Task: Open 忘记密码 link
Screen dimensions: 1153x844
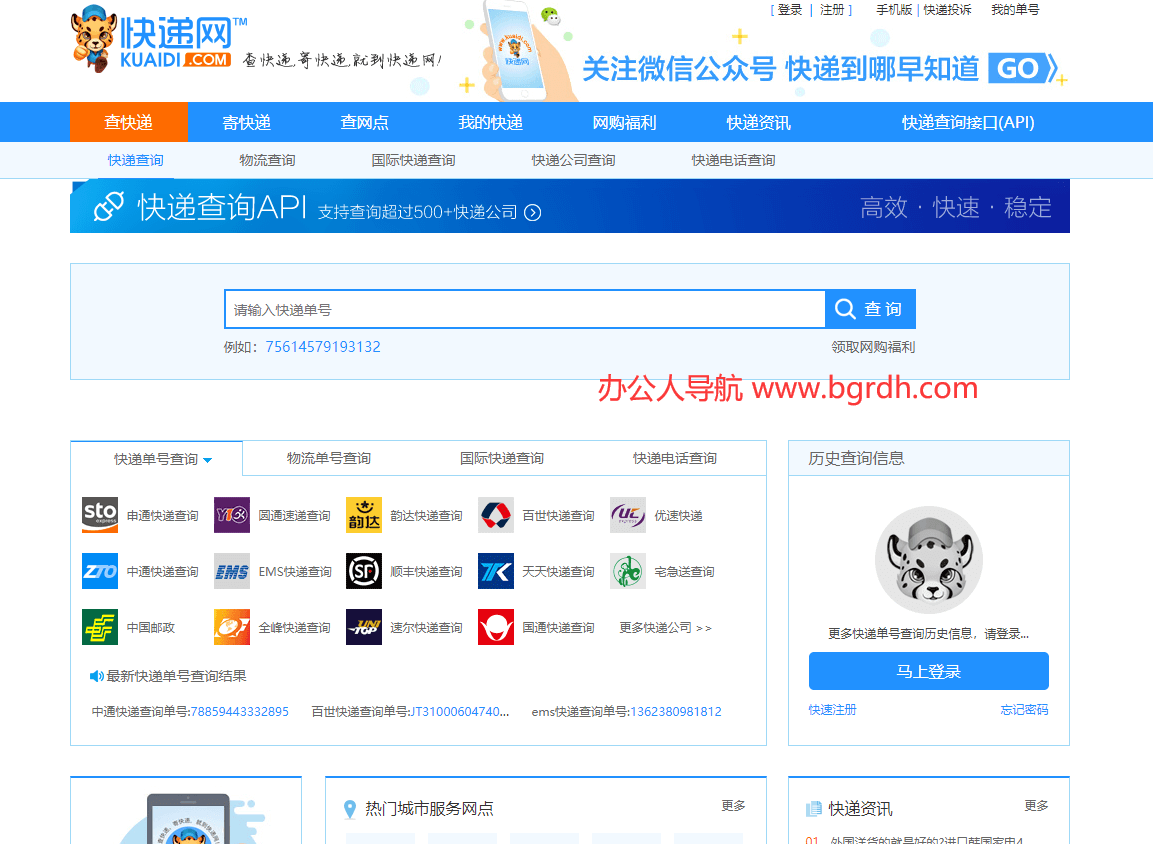Action: point(1024,710)
